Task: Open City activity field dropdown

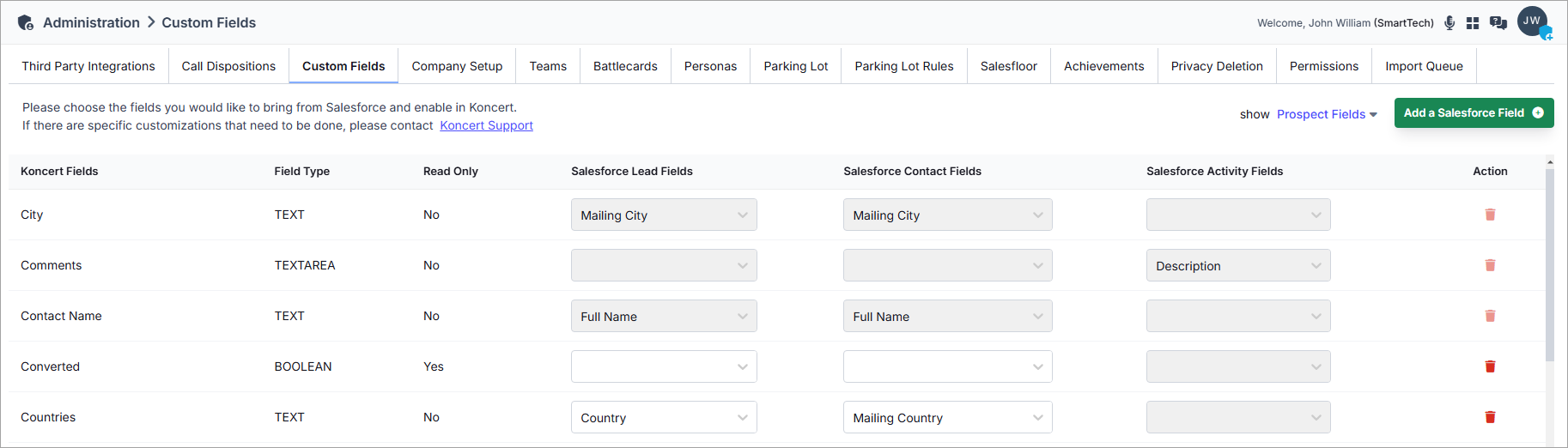Action: click(1238, 215)
